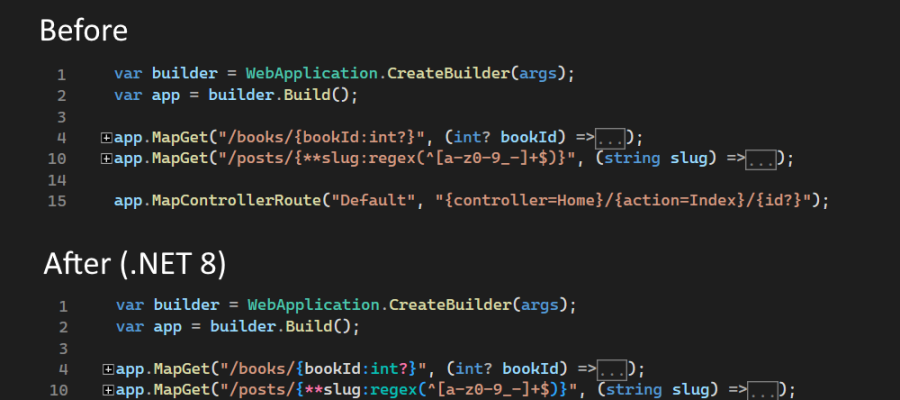Viewport: 900px width, 400px height.
Task: Click 'CreateBuilder' in After code
Action: [449, 305]
